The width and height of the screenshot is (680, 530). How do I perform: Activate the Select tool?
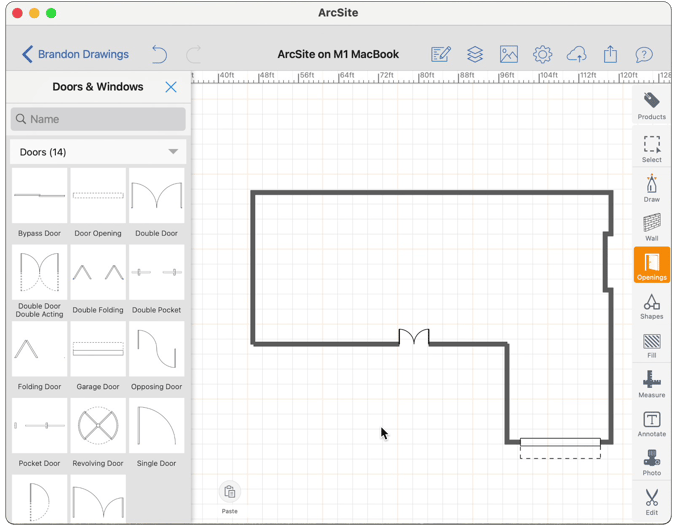click(x=651, y=148)
